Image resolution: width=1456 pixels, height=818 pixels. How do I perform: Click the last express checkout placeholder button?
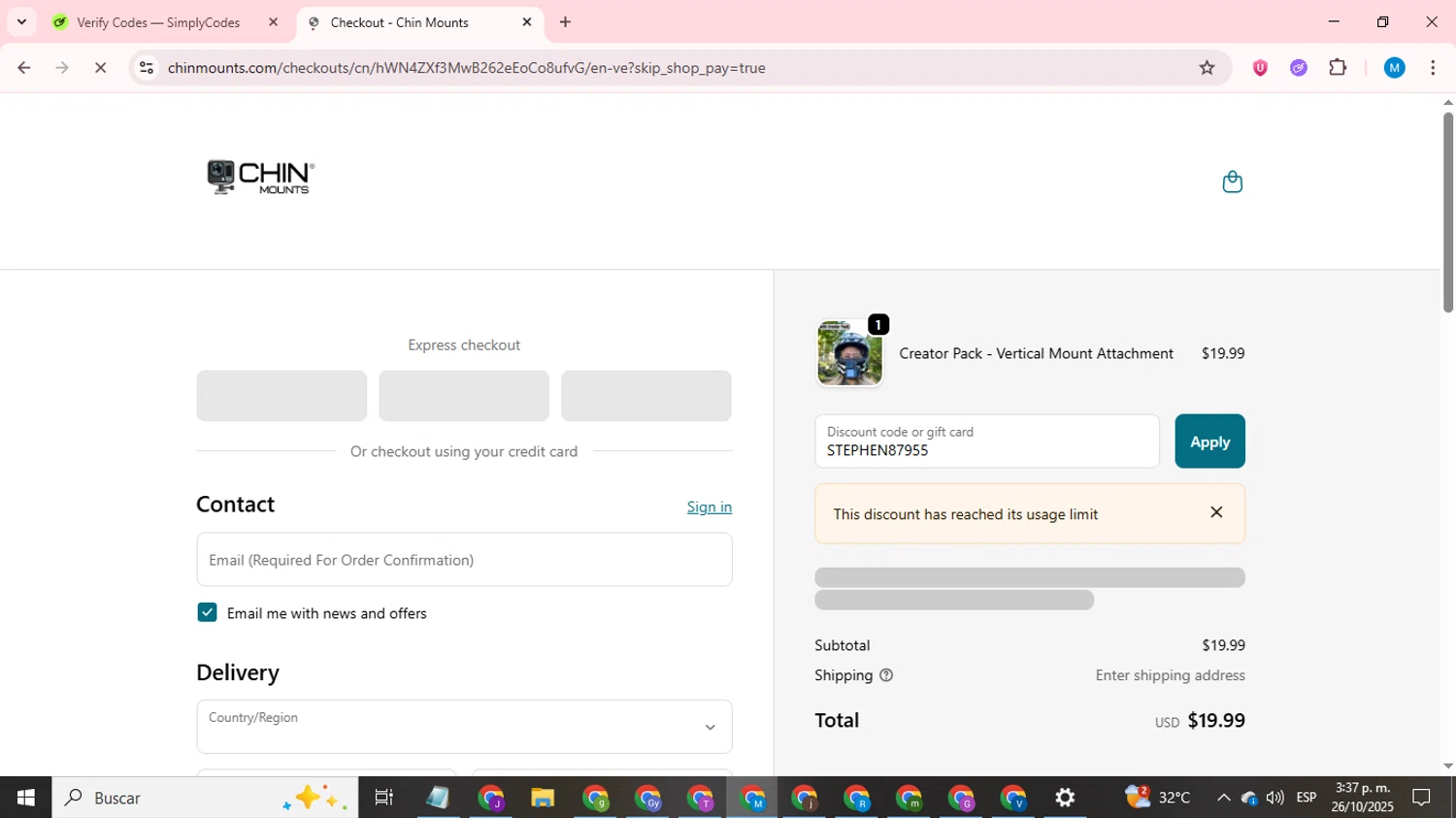[x=646, y=396]
